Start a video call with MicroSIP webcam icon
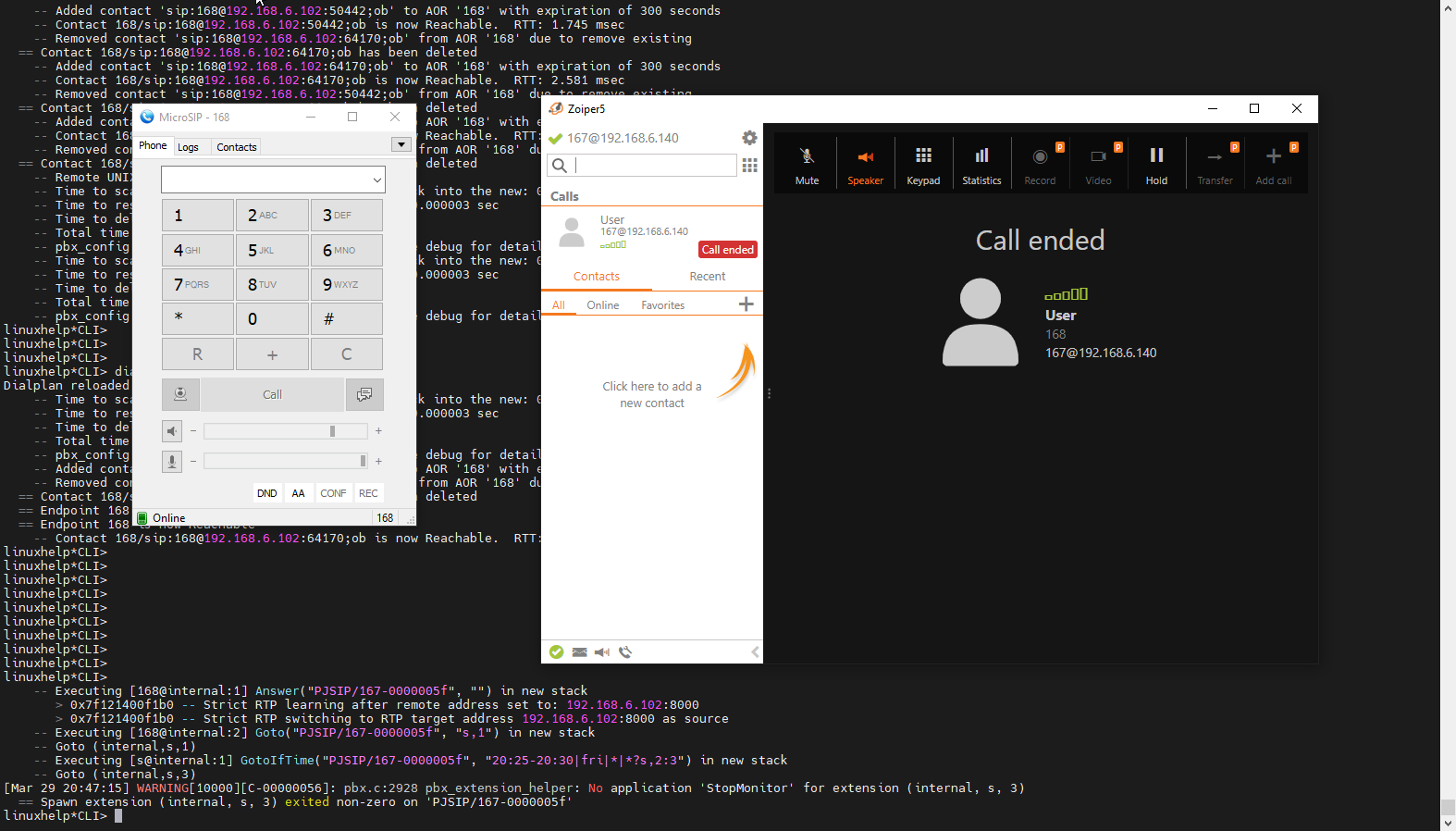This screenshot has height=831, width=1456. [x=180, y=394]
